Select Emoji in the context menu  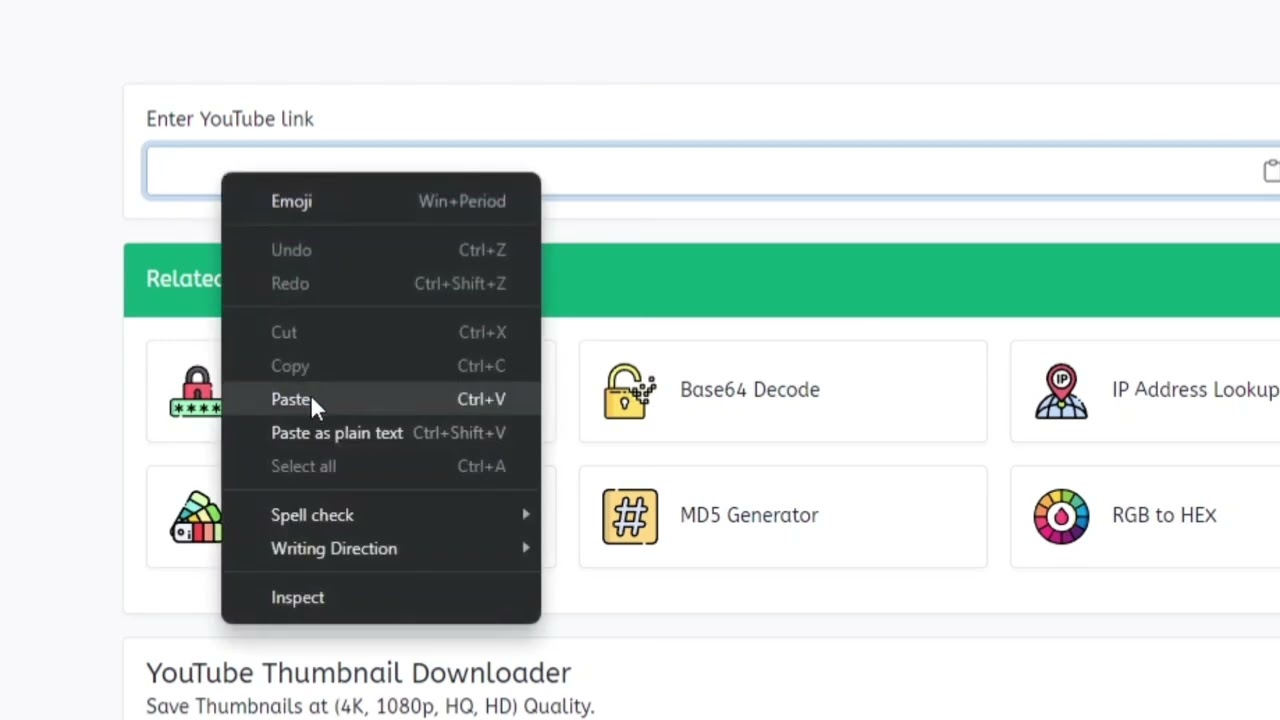tap(380, 201)
